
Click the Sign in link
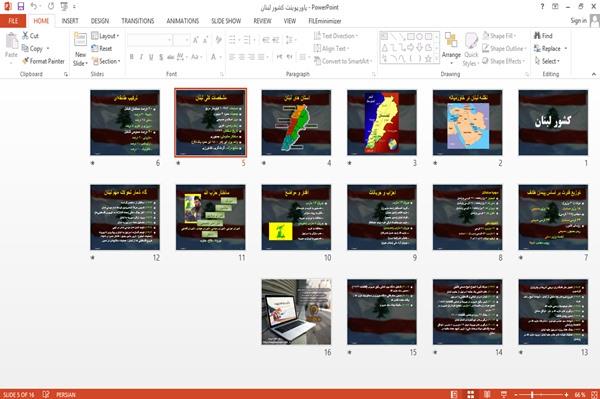[578, 21]
